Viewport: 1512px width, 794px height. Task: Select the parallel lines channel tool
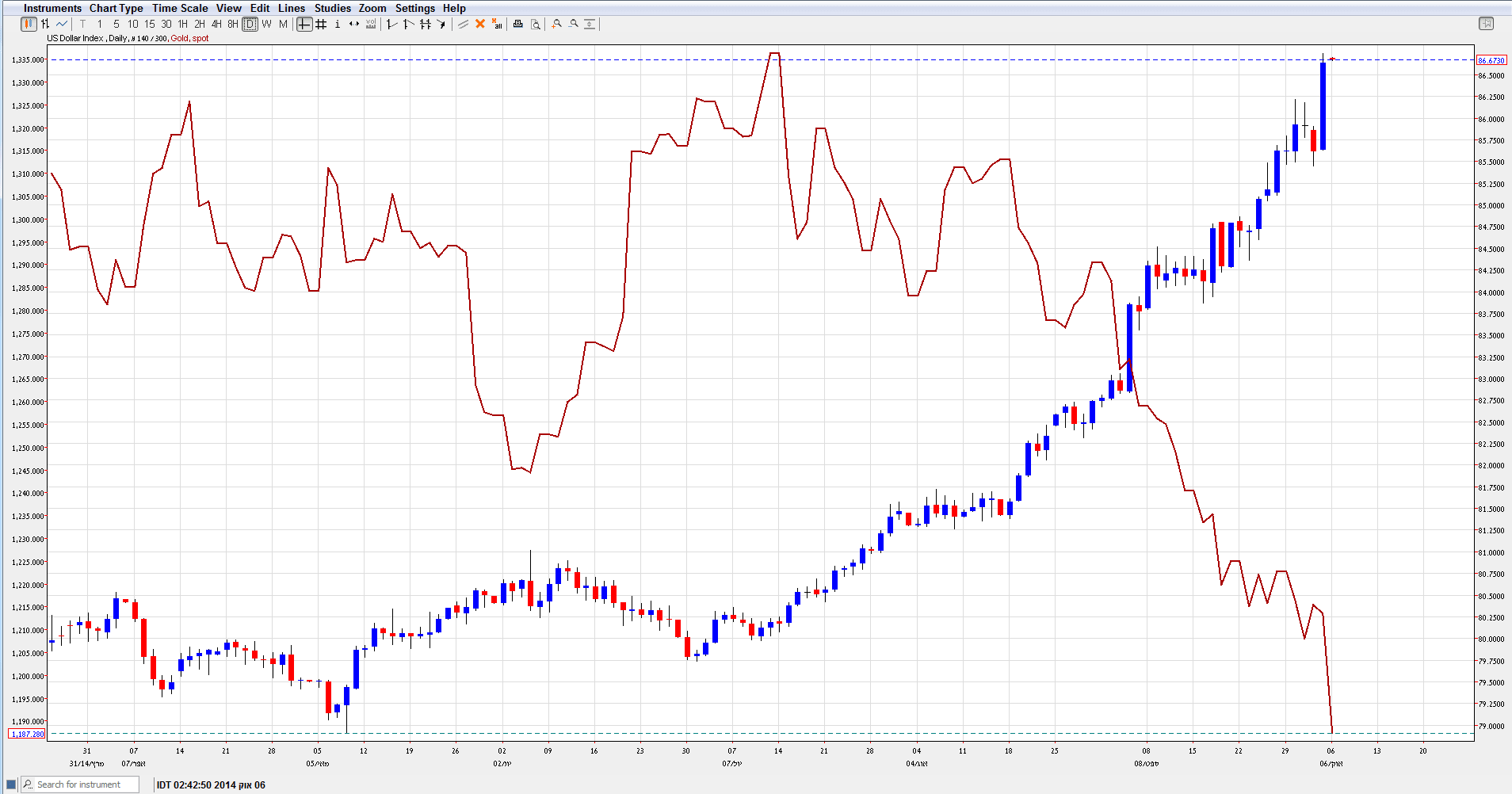click(x=425, y=24)
